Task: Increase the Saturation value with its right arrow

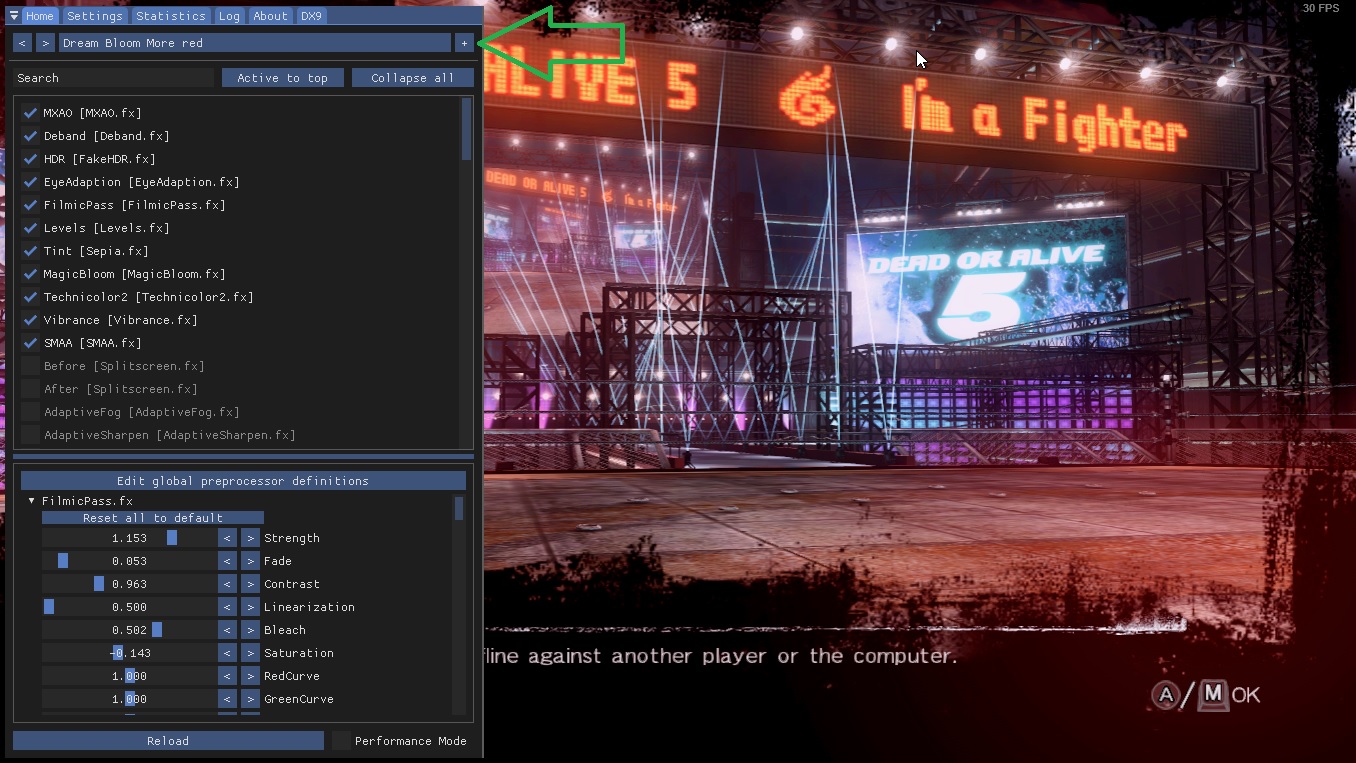Action: click(x=250, y=653)
